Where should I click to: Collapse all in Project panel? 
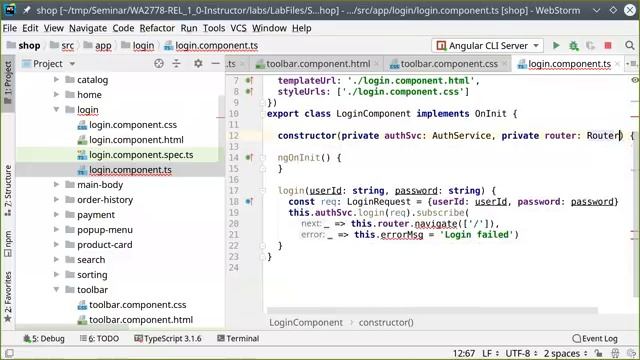tap(176, 64)
